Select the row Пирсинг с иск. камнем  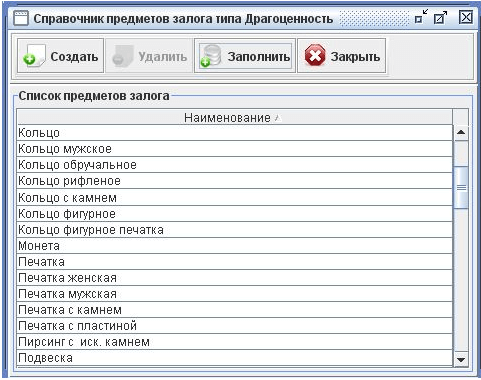tap(235, 342)
